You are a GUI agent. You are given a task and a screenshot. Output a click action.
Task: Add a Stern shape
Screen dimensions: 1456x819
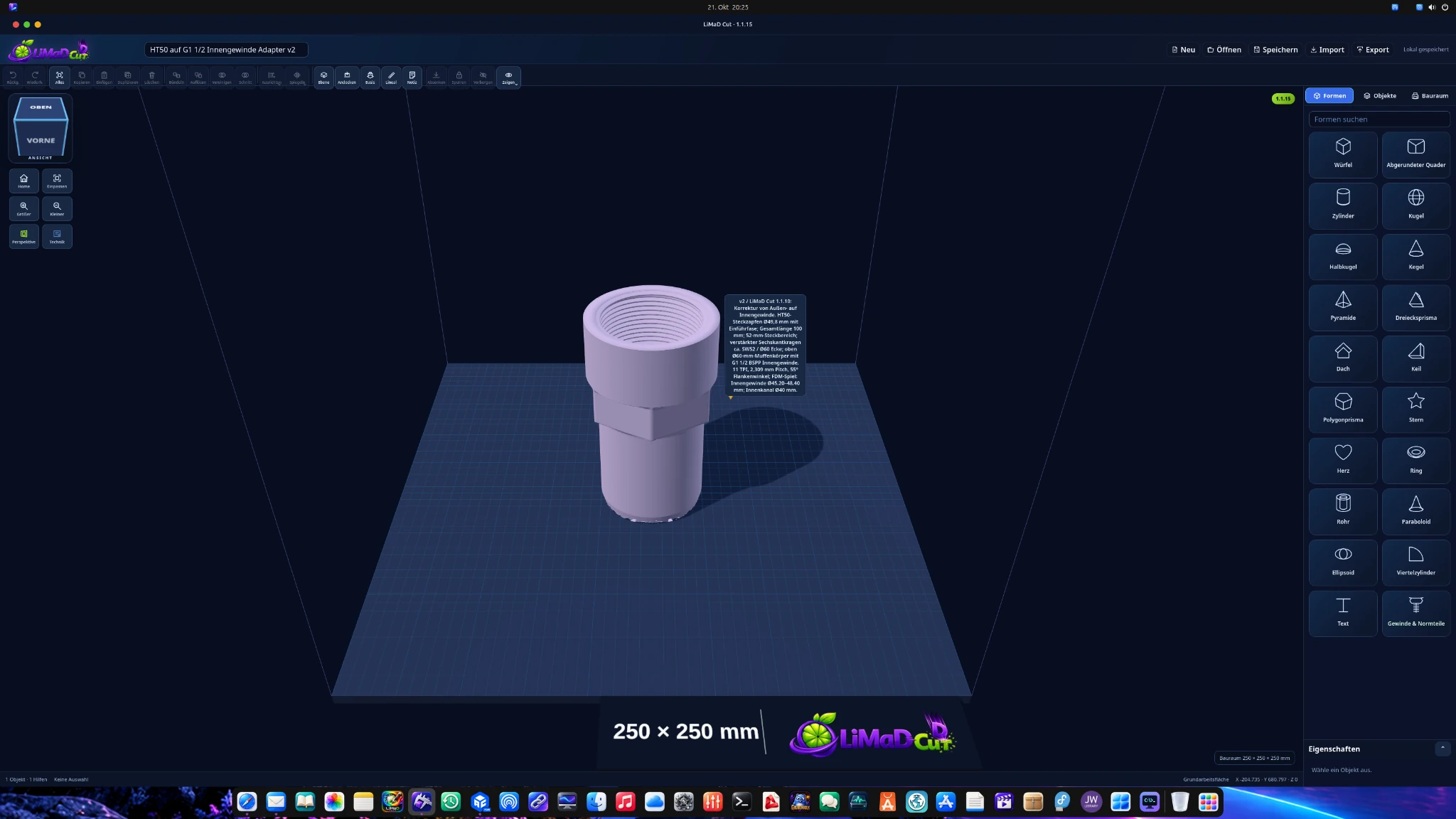(x=1415, y=409)
